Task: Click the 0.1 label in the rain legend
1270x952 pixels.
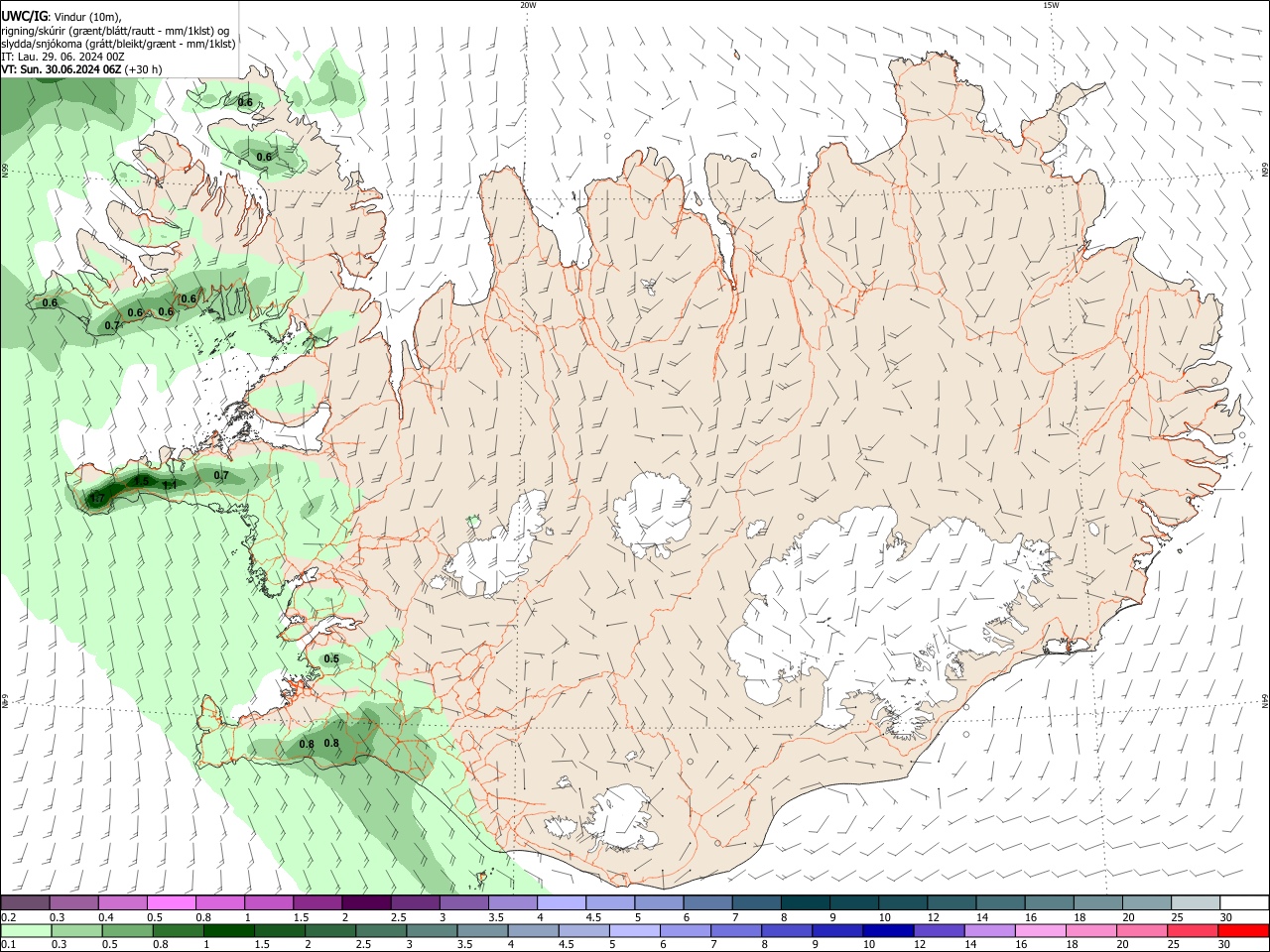Action: (x=8, y=944)
